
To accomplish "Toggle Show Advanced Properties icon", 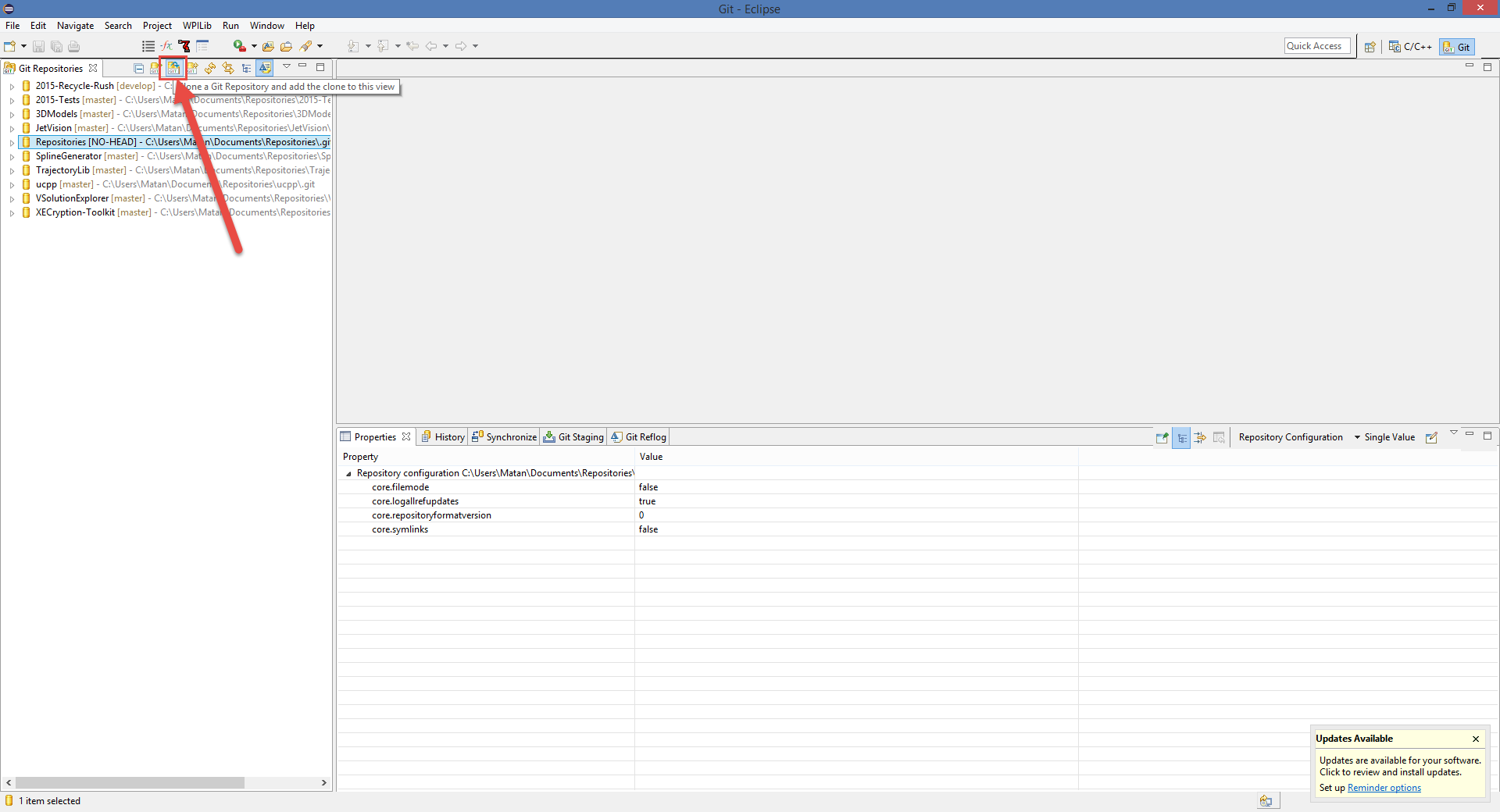I will point(1200,437).
